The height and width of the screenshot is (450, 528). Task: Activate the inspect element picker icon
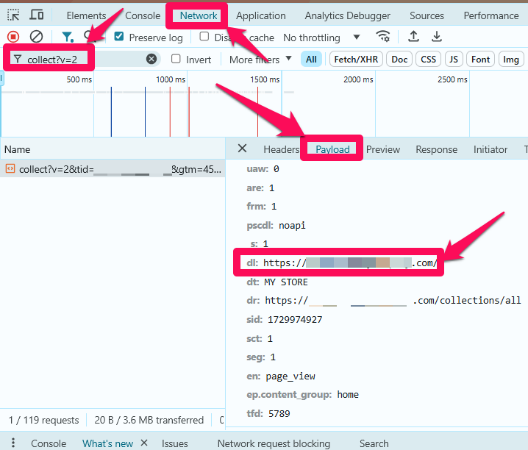tap(13, 15)
